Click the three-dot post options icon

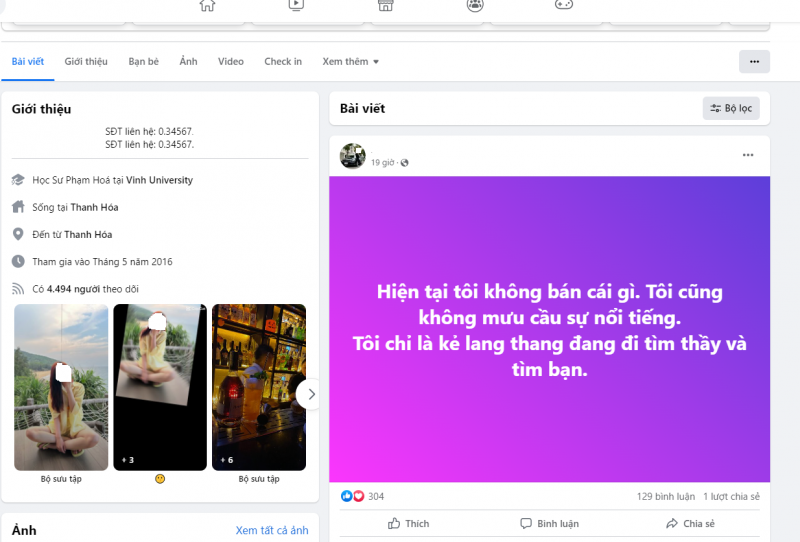[748, 155]
